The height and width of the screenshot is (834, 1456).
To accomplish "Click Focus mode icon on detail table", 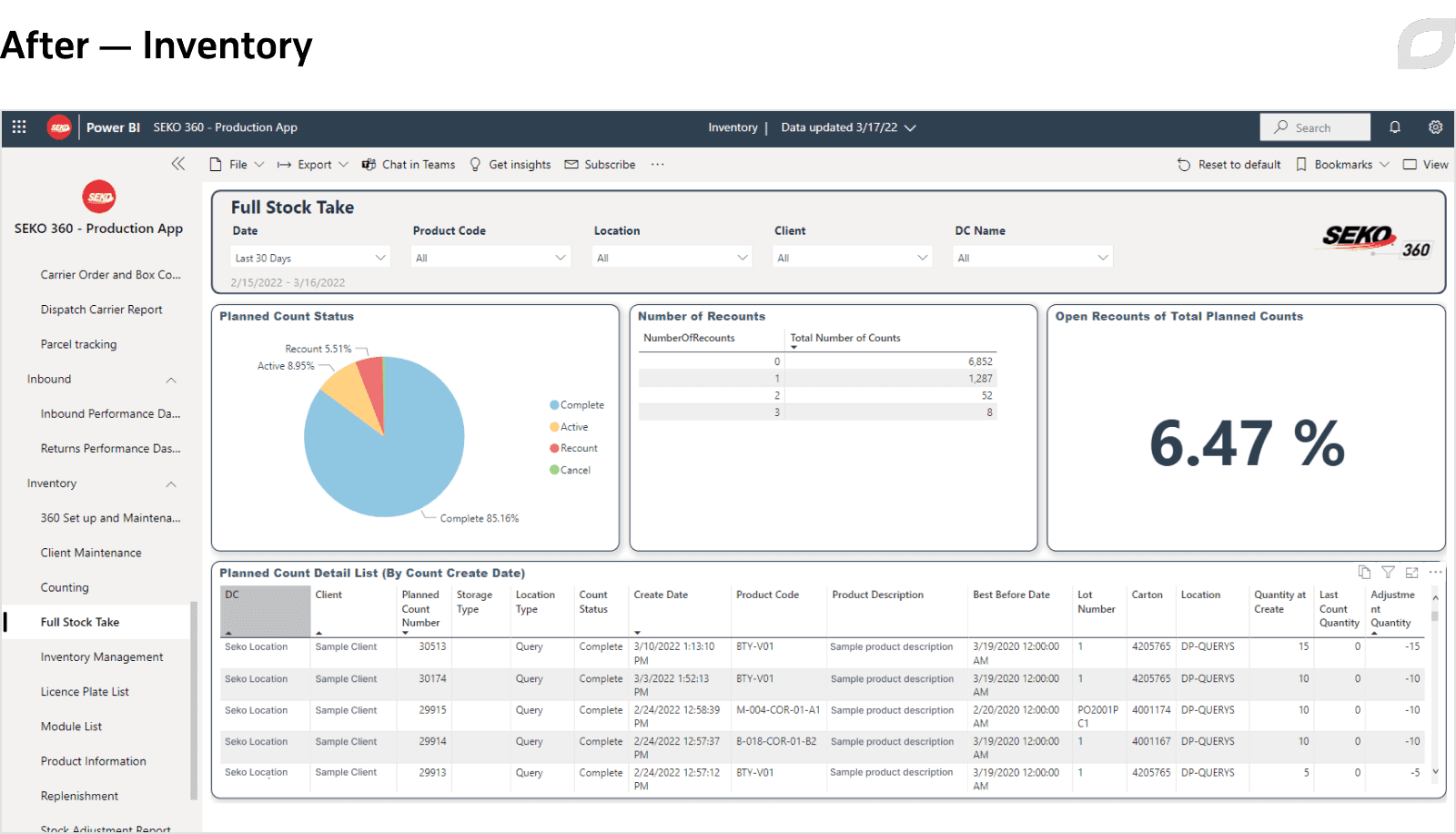I will 1411,572.
